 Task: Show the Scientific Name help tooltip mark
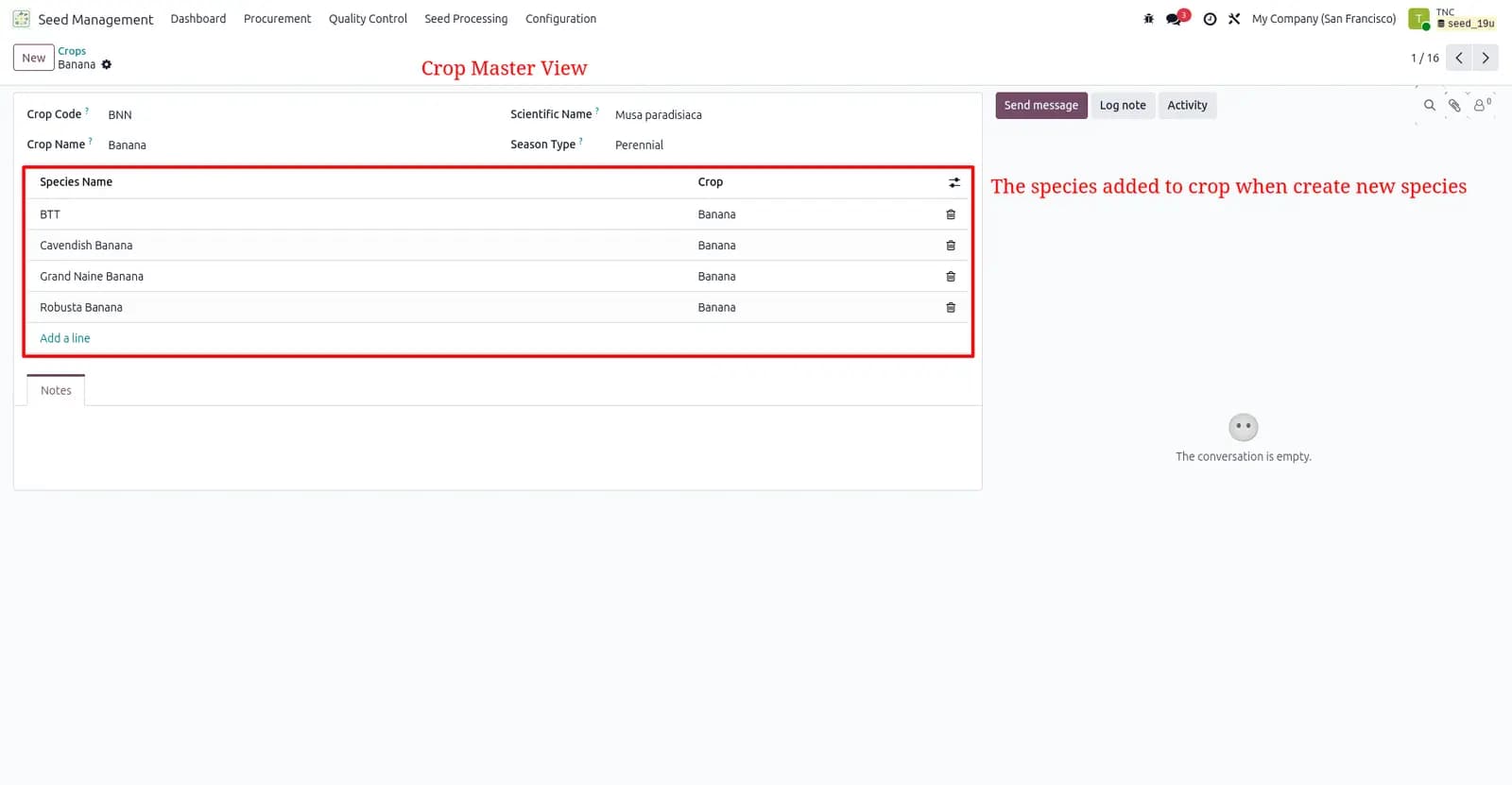[x=597, y=111]
